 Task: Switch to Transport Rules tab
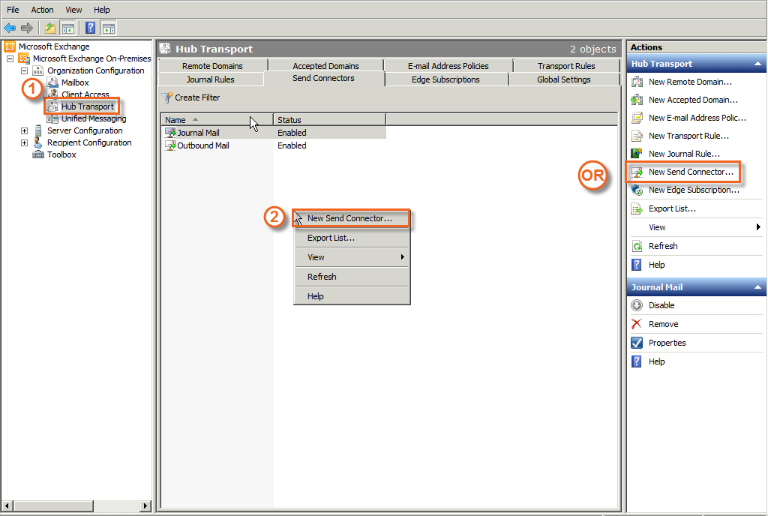pos(566,66)
